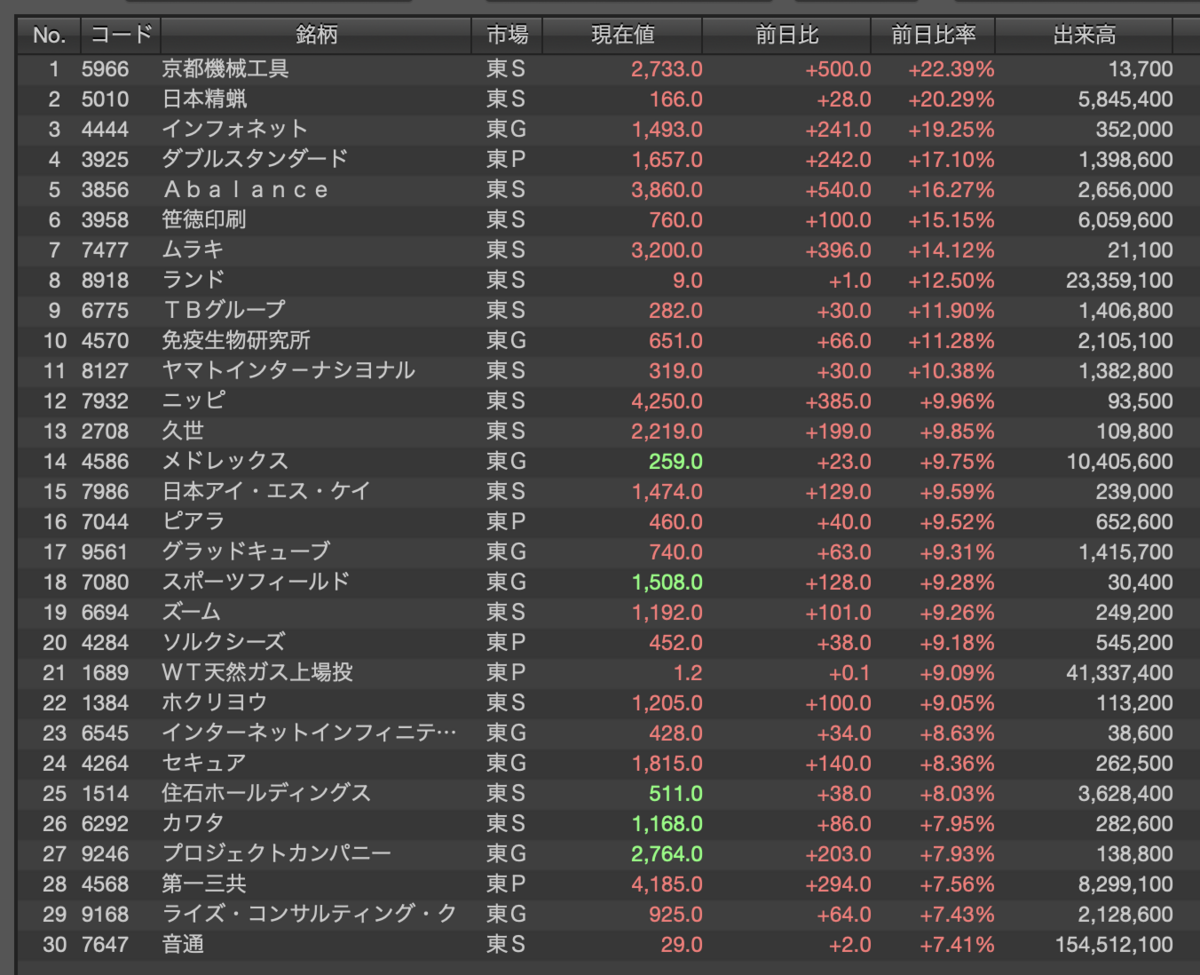
Task: Select 久世 stock name
Action: click(x=183, y=431)
